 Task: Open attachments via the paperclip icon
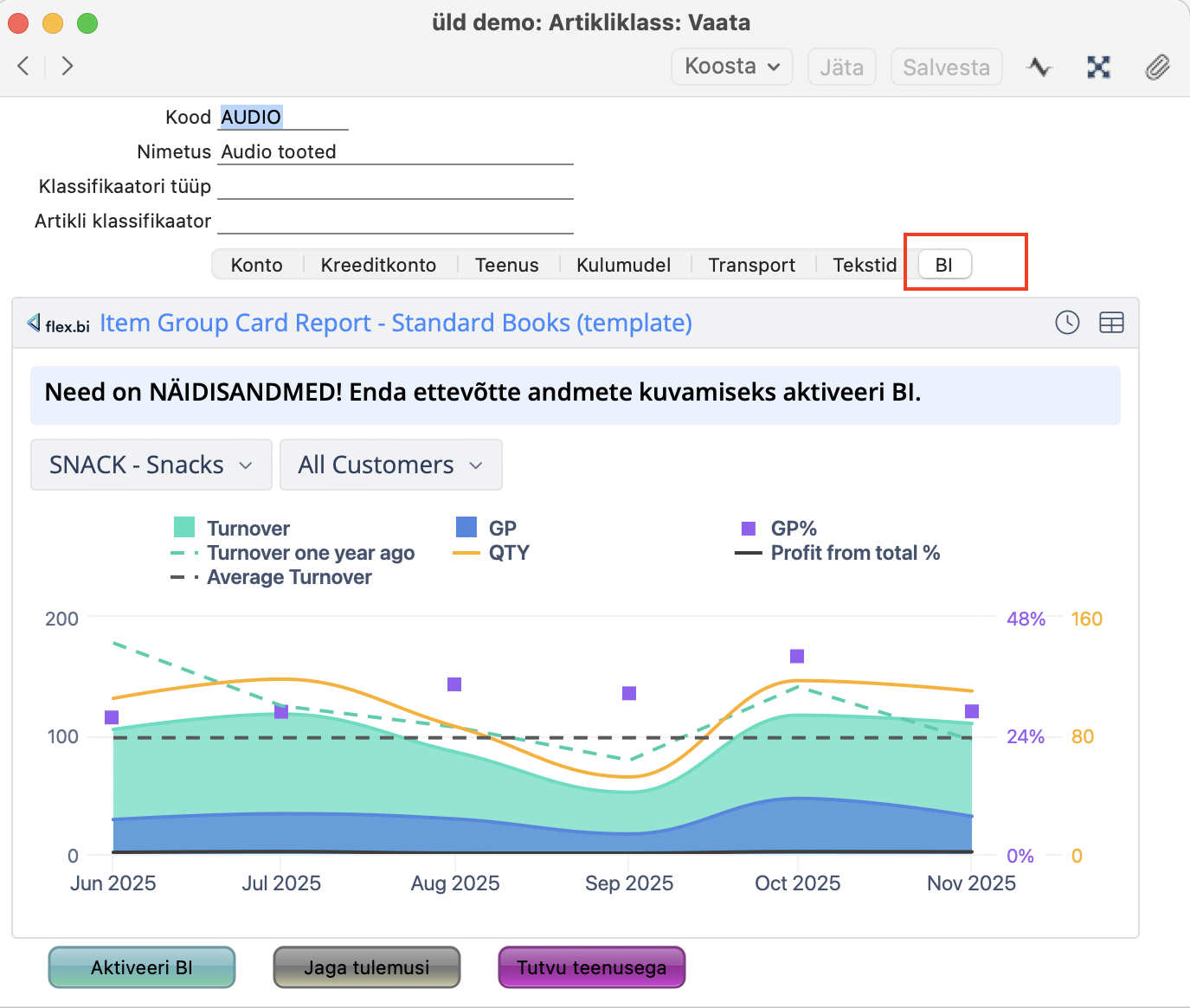pos(1157,67)
